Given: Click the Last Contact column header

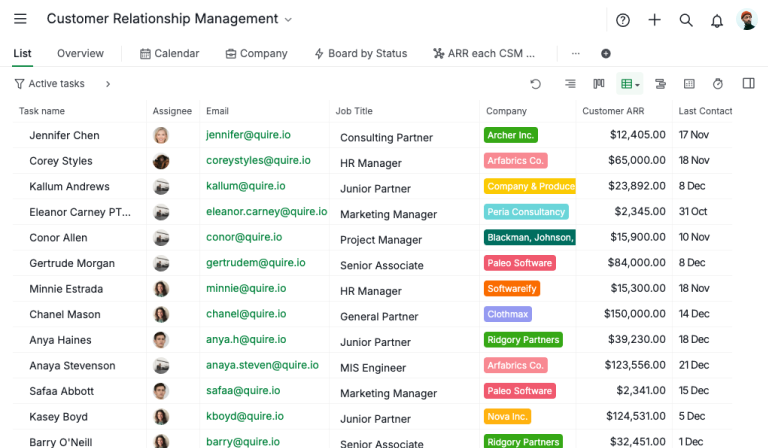Looking at the screenshot, I should [x=705, y=111].
